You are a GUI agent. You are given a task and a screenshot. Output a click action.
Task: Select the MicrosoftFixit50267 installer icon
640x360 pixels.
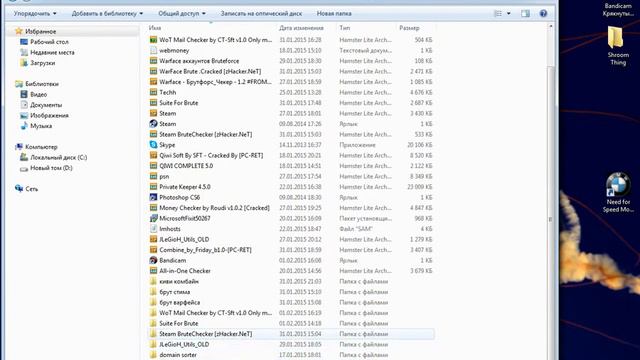153,218
